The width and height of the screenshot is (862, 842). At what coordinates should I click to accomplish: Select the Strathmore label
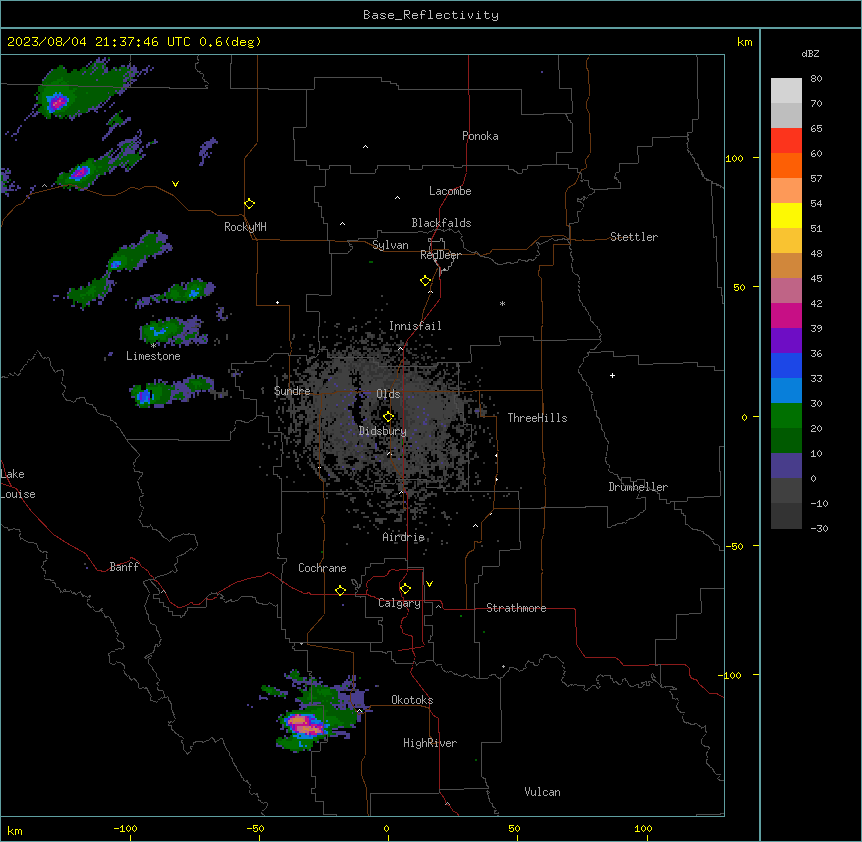click(516, 608)
